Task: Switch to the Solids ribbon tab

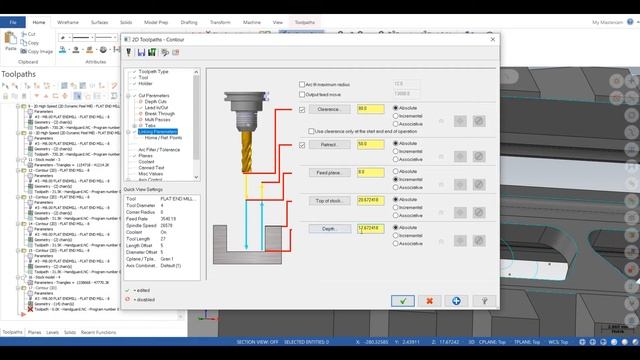Action: [126, 22]
